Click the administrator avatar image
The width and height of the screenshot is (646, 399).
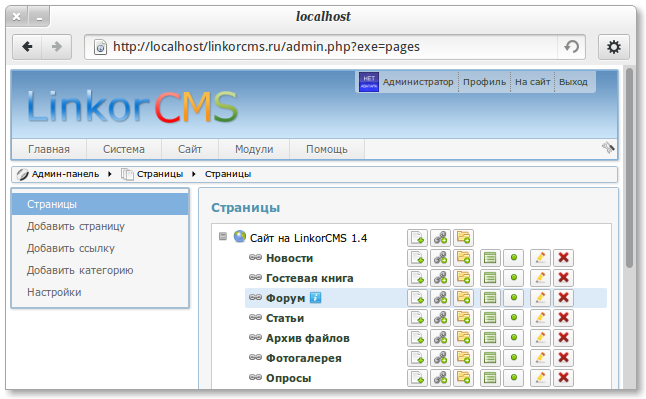pyautogui.click(x=369, y=82)
